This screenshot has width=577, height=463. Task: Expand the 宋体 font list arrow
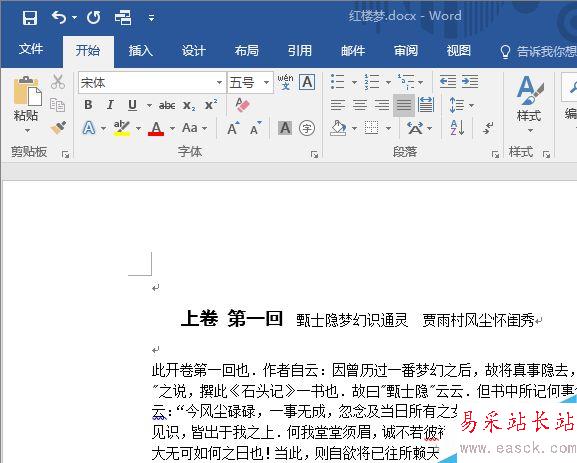click(219, 82)
